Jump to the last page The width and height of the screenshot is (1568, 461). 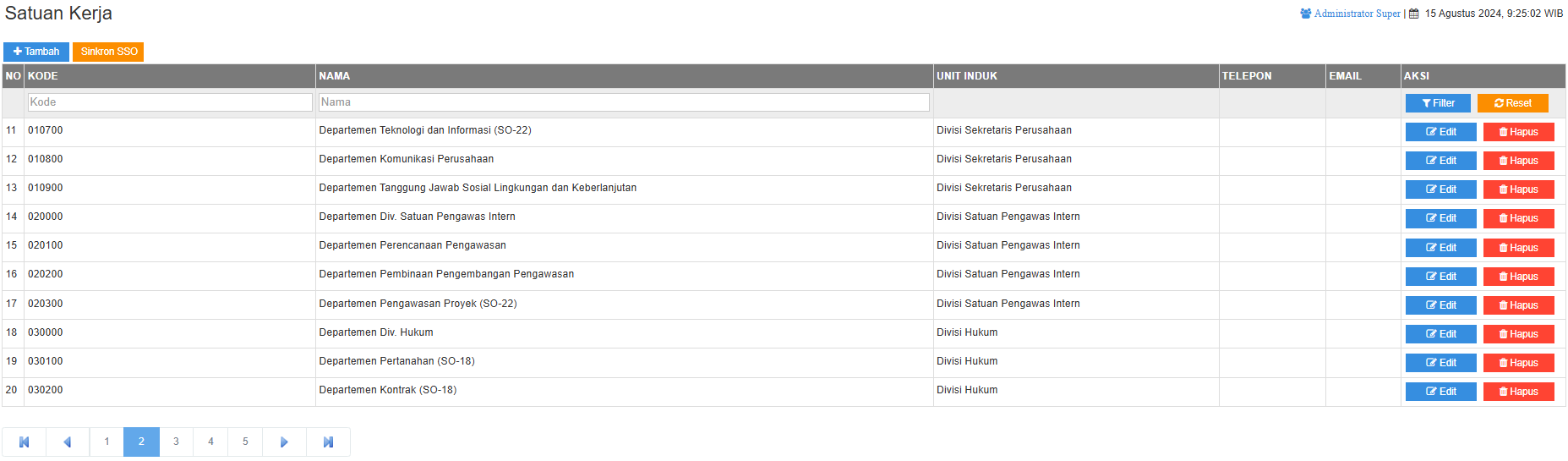pyautogui.click(x=328, y=442)
